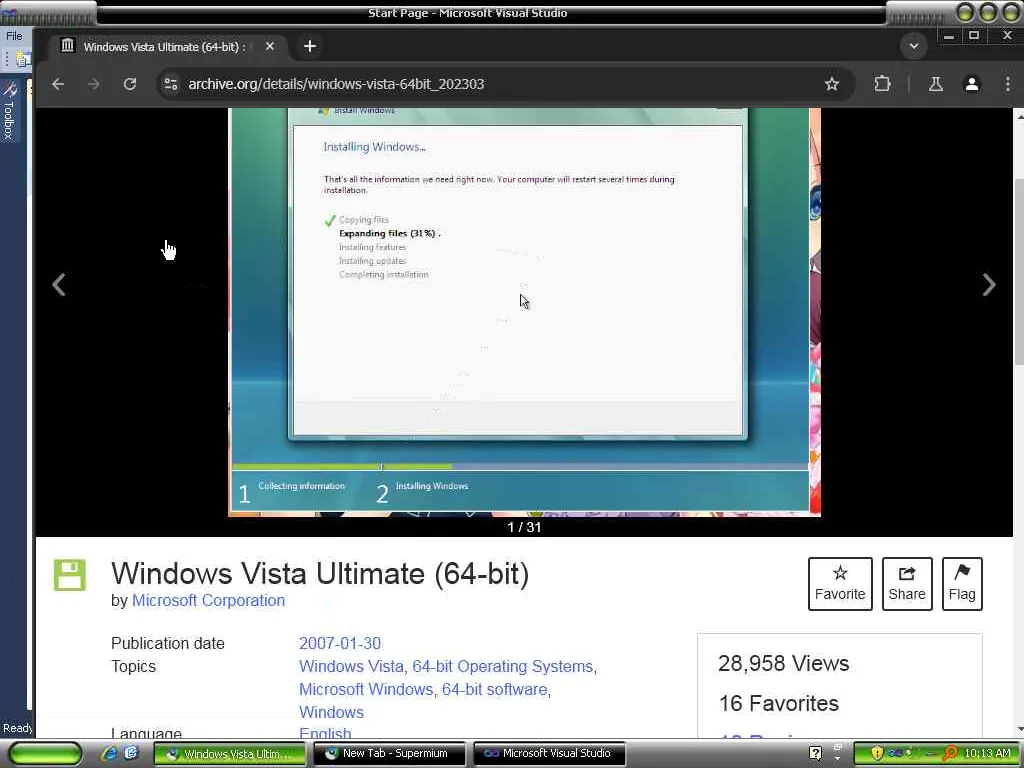Open the Chrome Labs flask icon

click(936, 84)
